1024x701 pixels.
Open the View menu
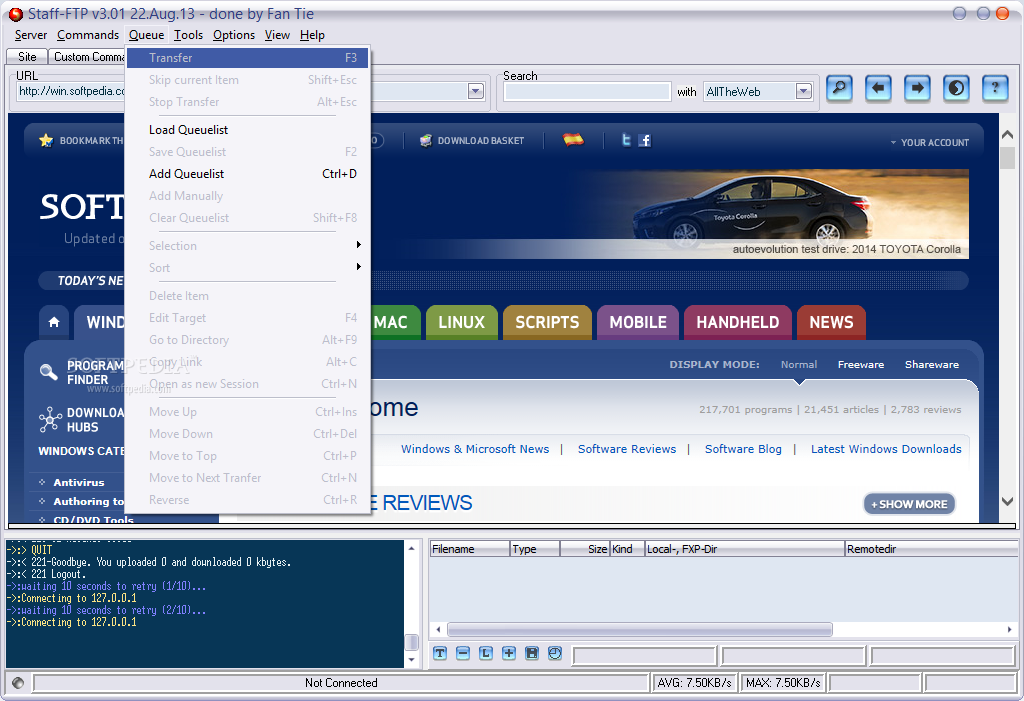tap(277, 35)
